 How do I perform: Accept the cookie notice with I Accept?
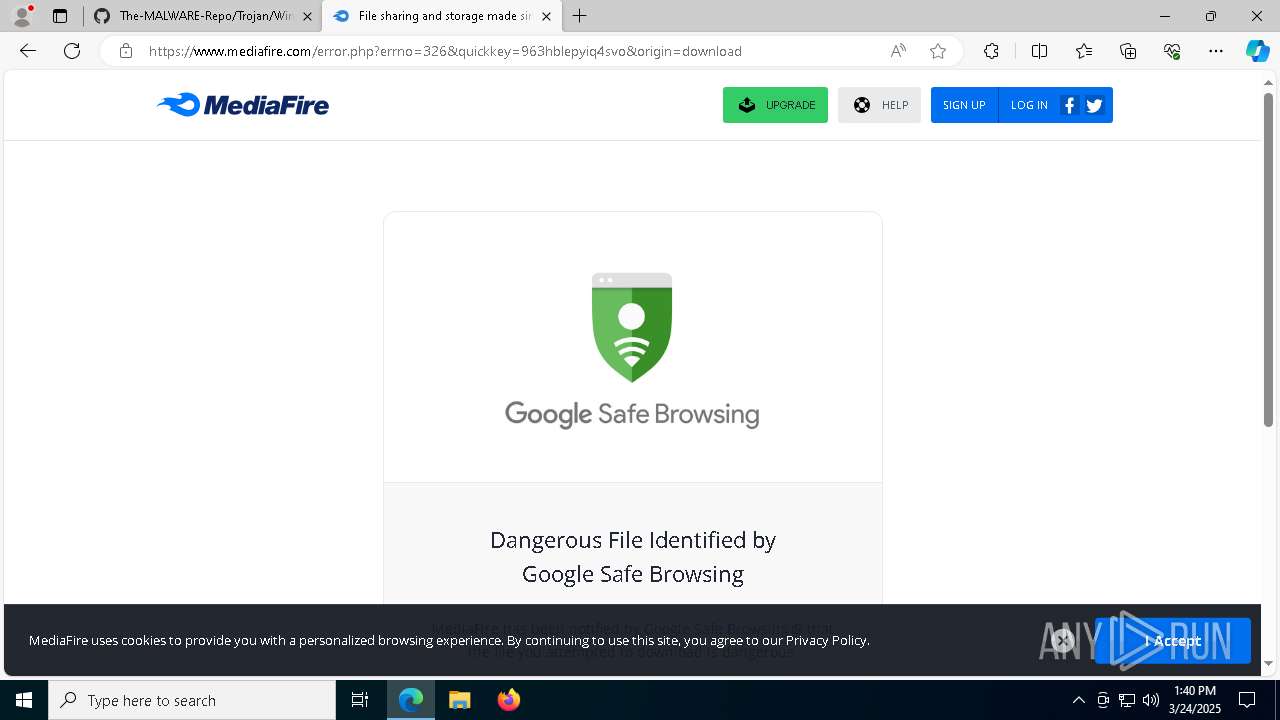(x=1172, y=641)
